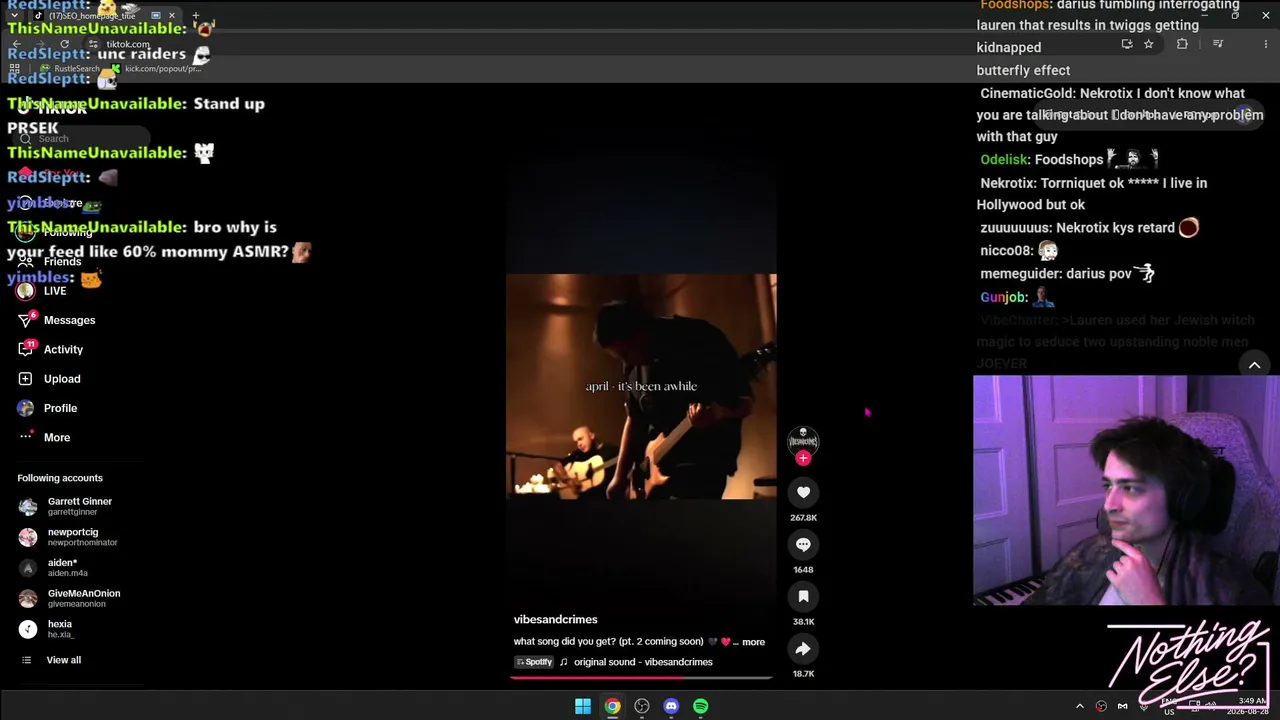Go back in the browser

(x=16, y=44)
